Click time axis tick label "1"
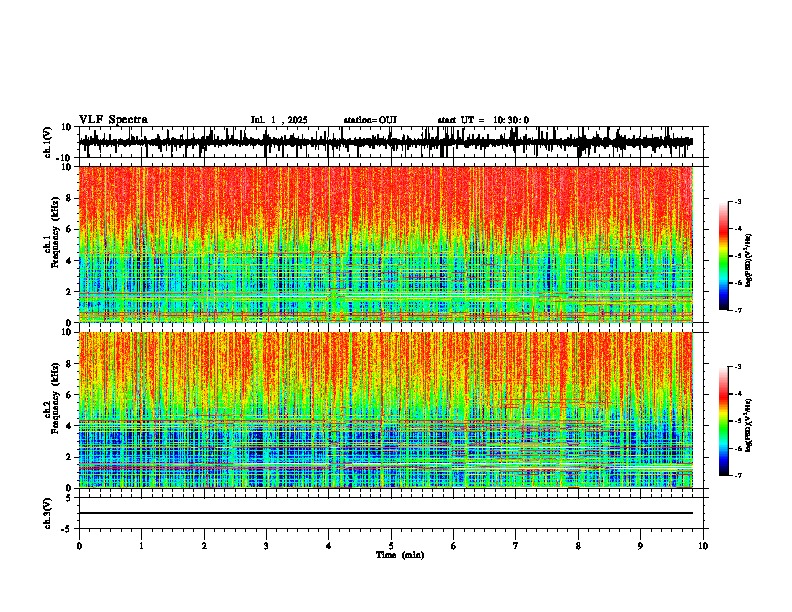This screenshot has height=612, width=792. [141, 546]
